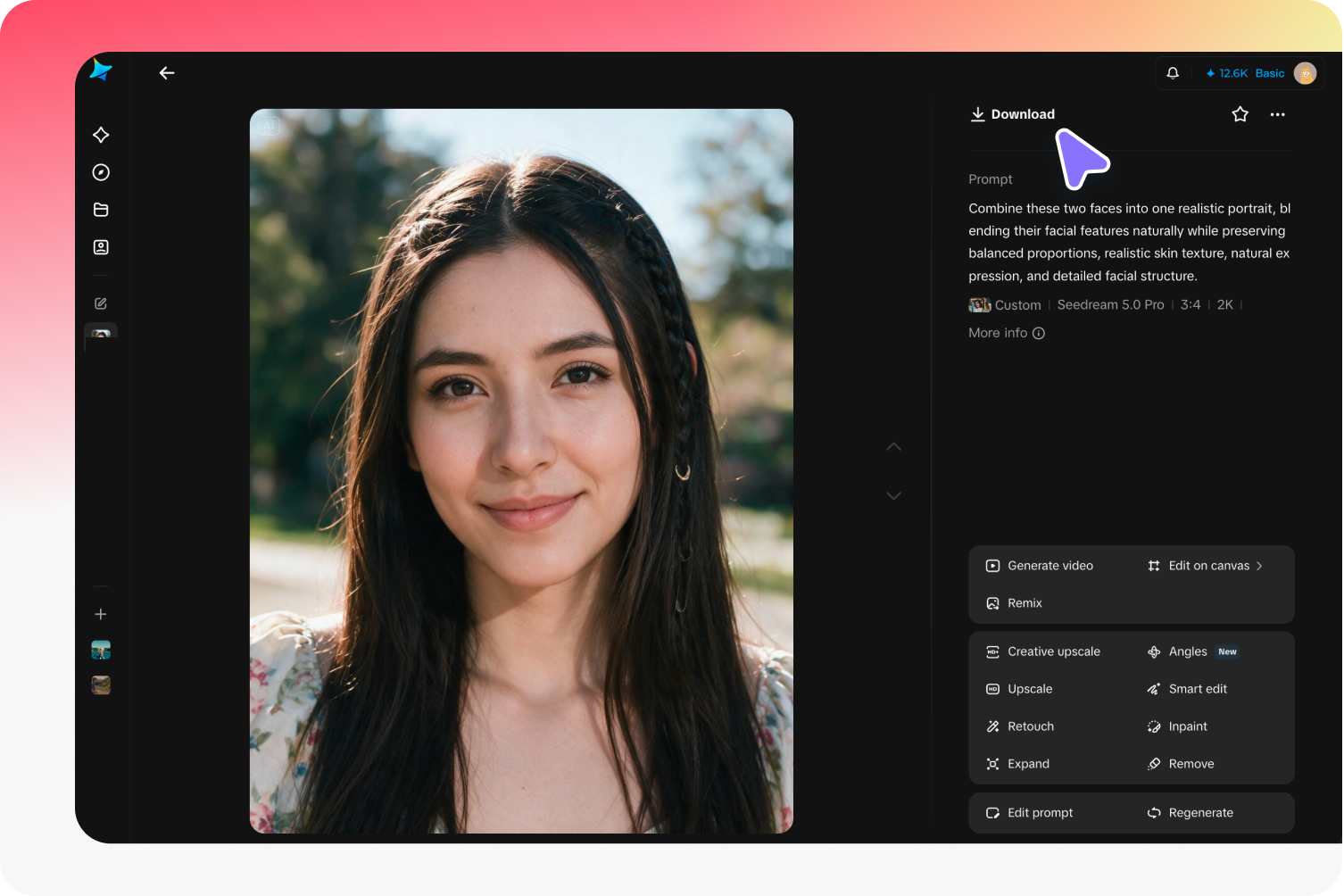Screen dimensions: 1344x896
Task: Open the three-dot more options menu
Action: click(x=1277, y=114)
